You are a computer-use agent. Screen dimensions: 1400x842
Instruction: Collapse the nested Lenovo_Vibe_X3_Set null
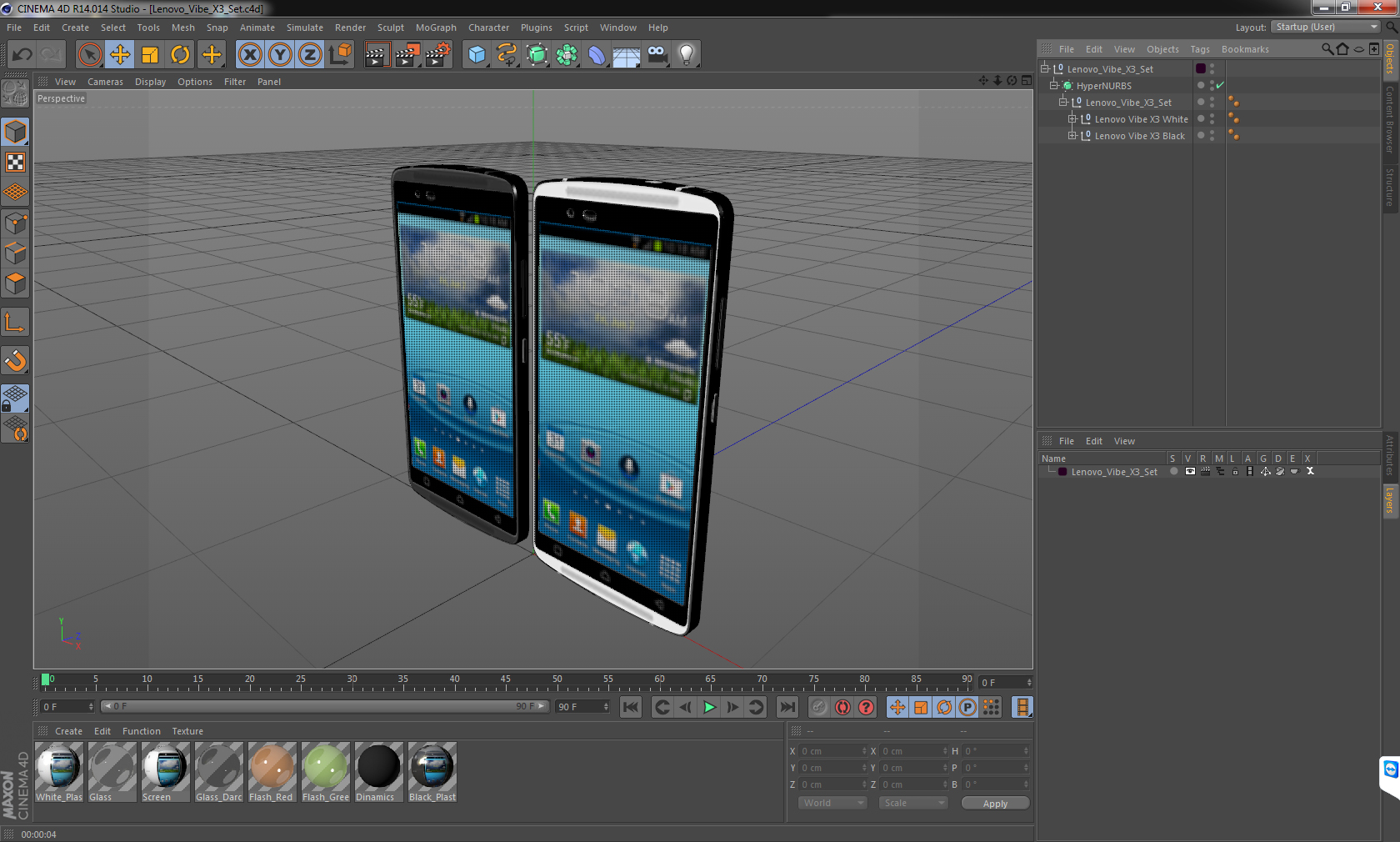1063,102
